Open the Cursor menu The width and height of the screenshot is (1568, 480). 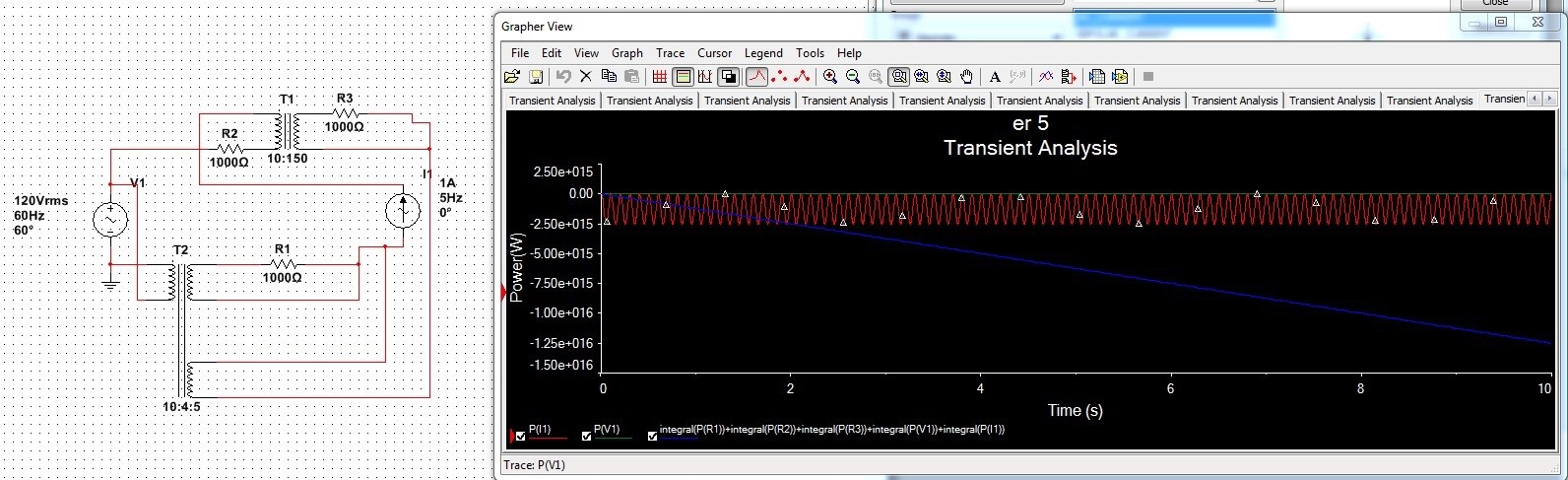pos(715,53)
